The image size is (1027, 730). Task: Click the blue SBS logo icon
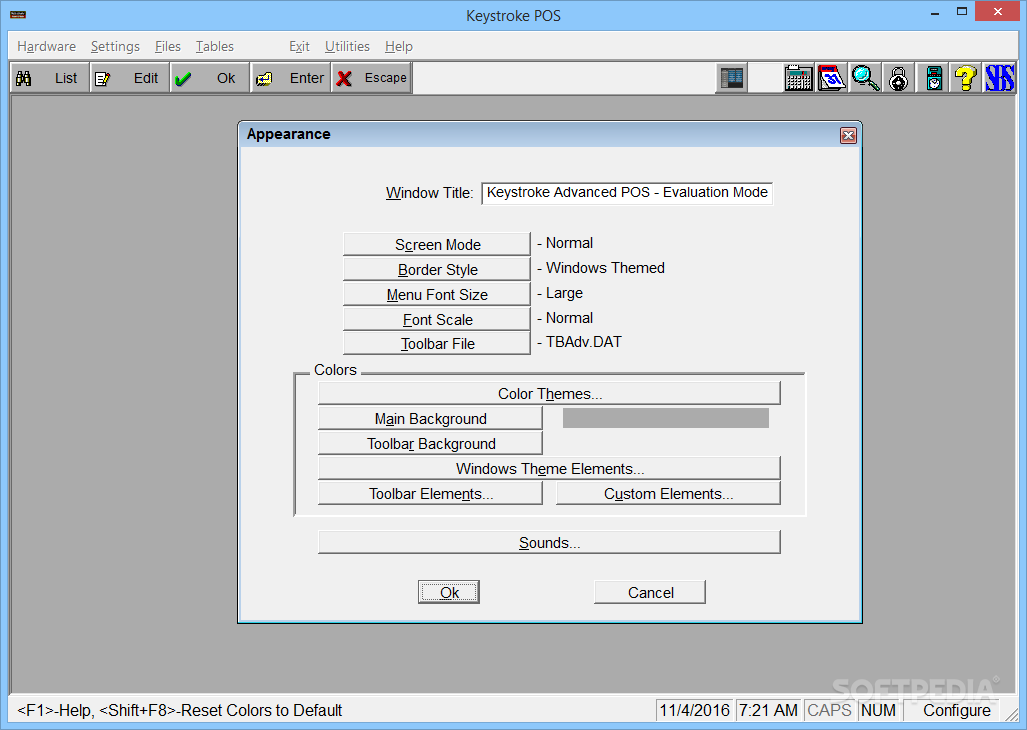(x=999, y=79)
